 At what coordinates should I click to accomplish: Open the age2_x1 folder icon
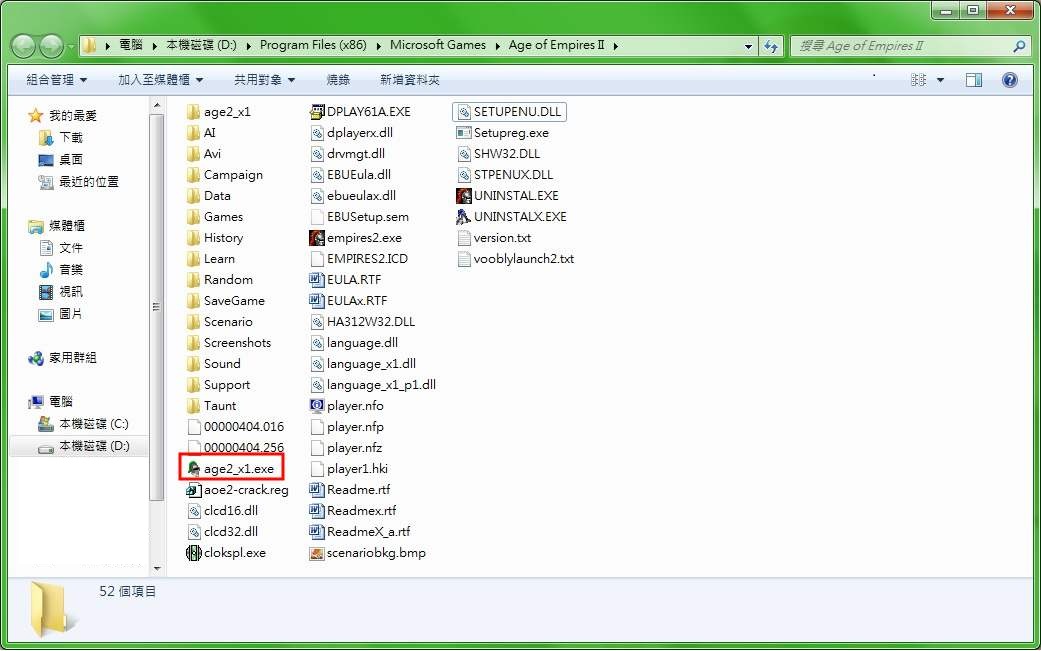(193, 111)
